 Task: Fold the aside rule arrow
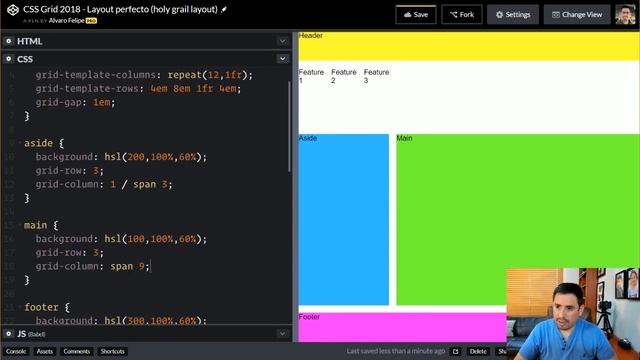[20, 143]
